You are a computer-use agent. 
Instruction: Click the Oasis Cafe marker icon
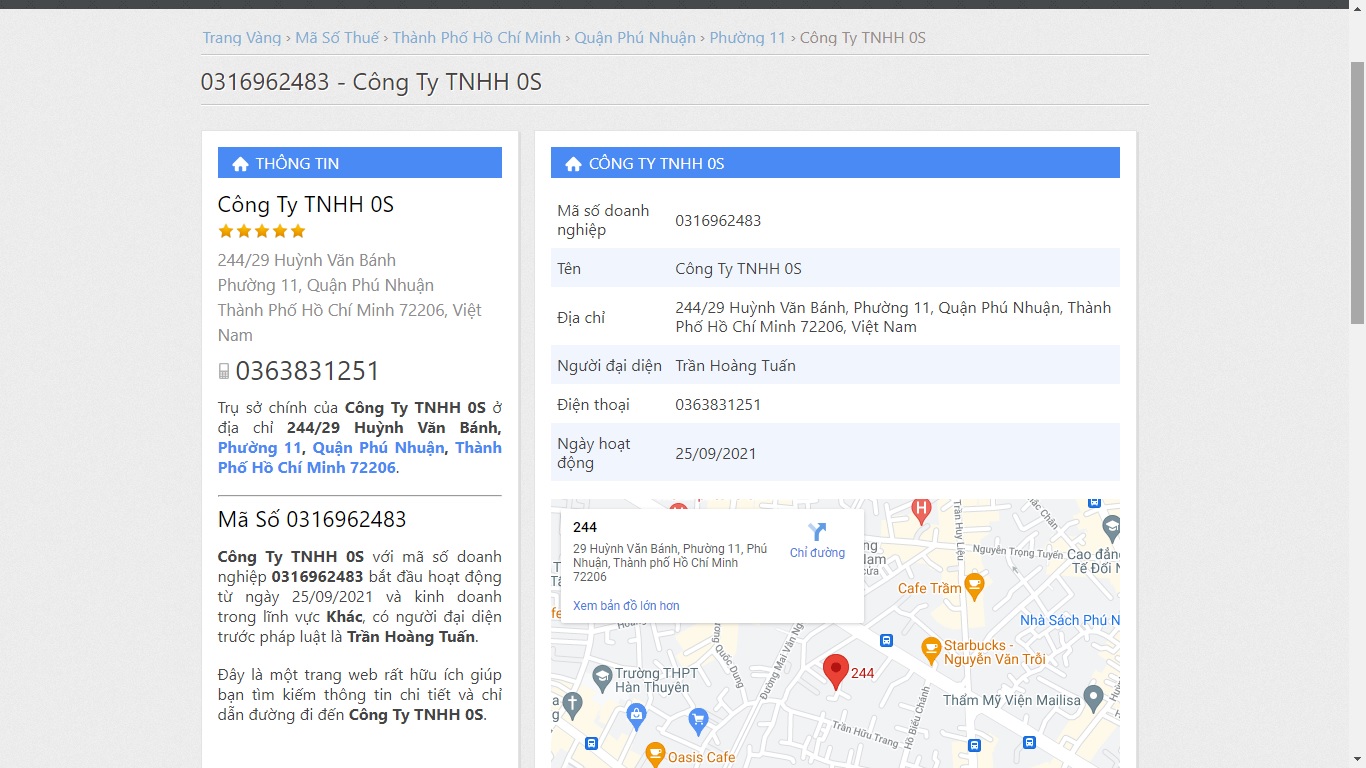[x=655, y=753]
